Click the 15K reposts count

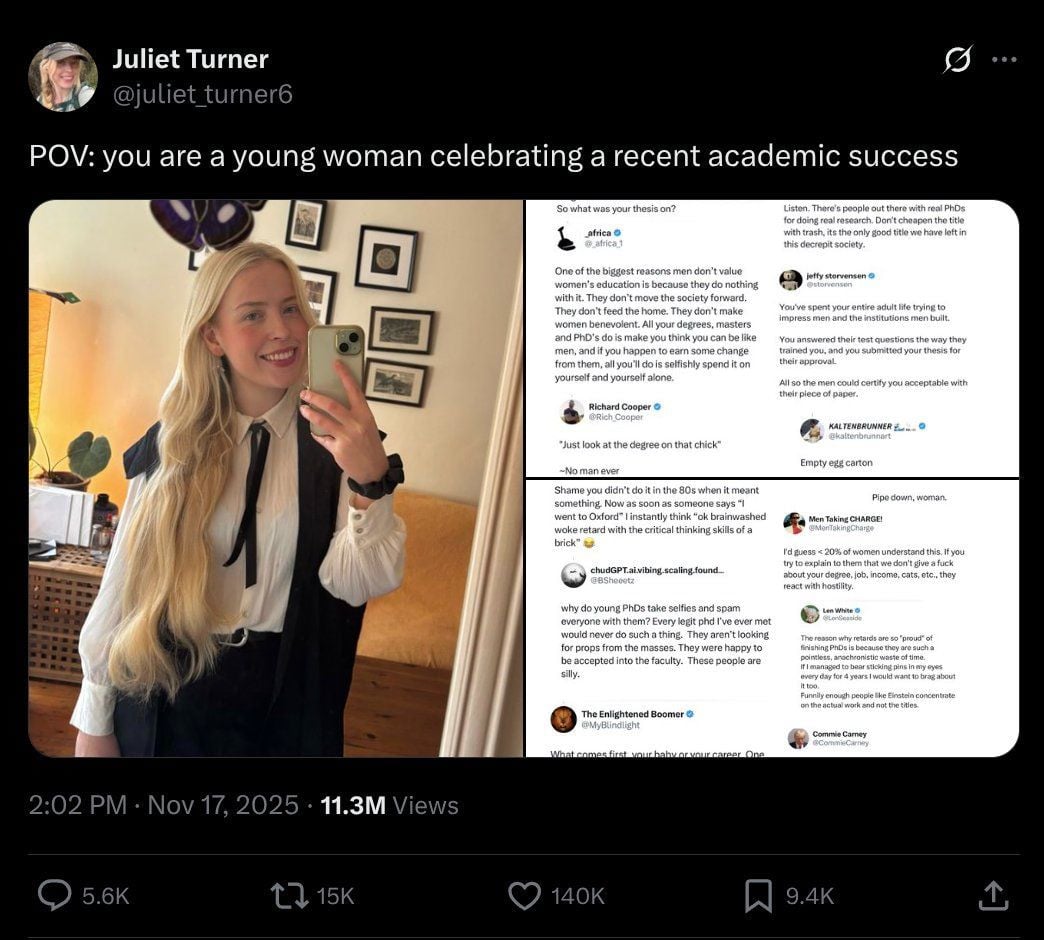[335, 896]
